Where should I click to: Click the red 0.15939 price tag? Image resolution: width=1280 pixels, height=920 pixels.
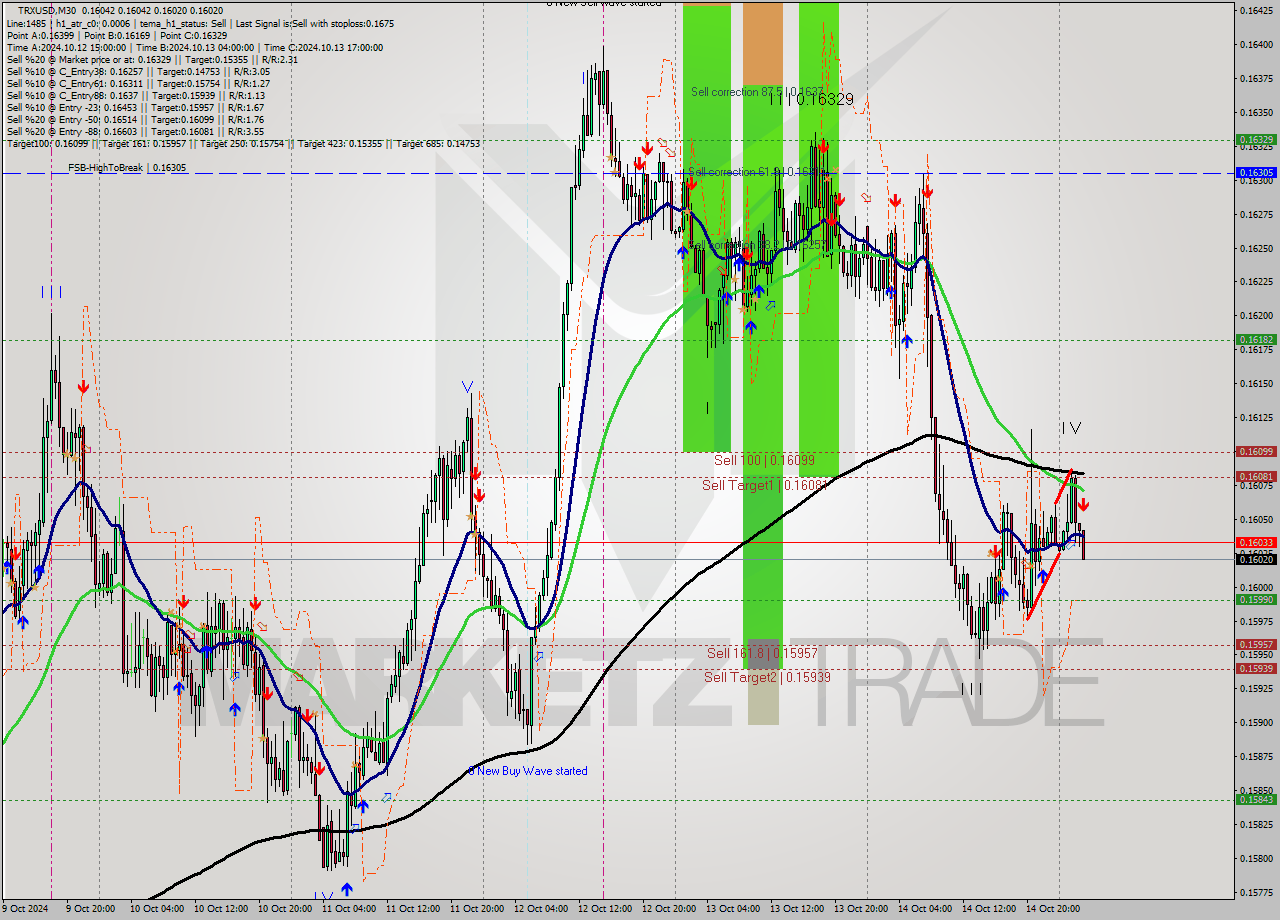1256,669
